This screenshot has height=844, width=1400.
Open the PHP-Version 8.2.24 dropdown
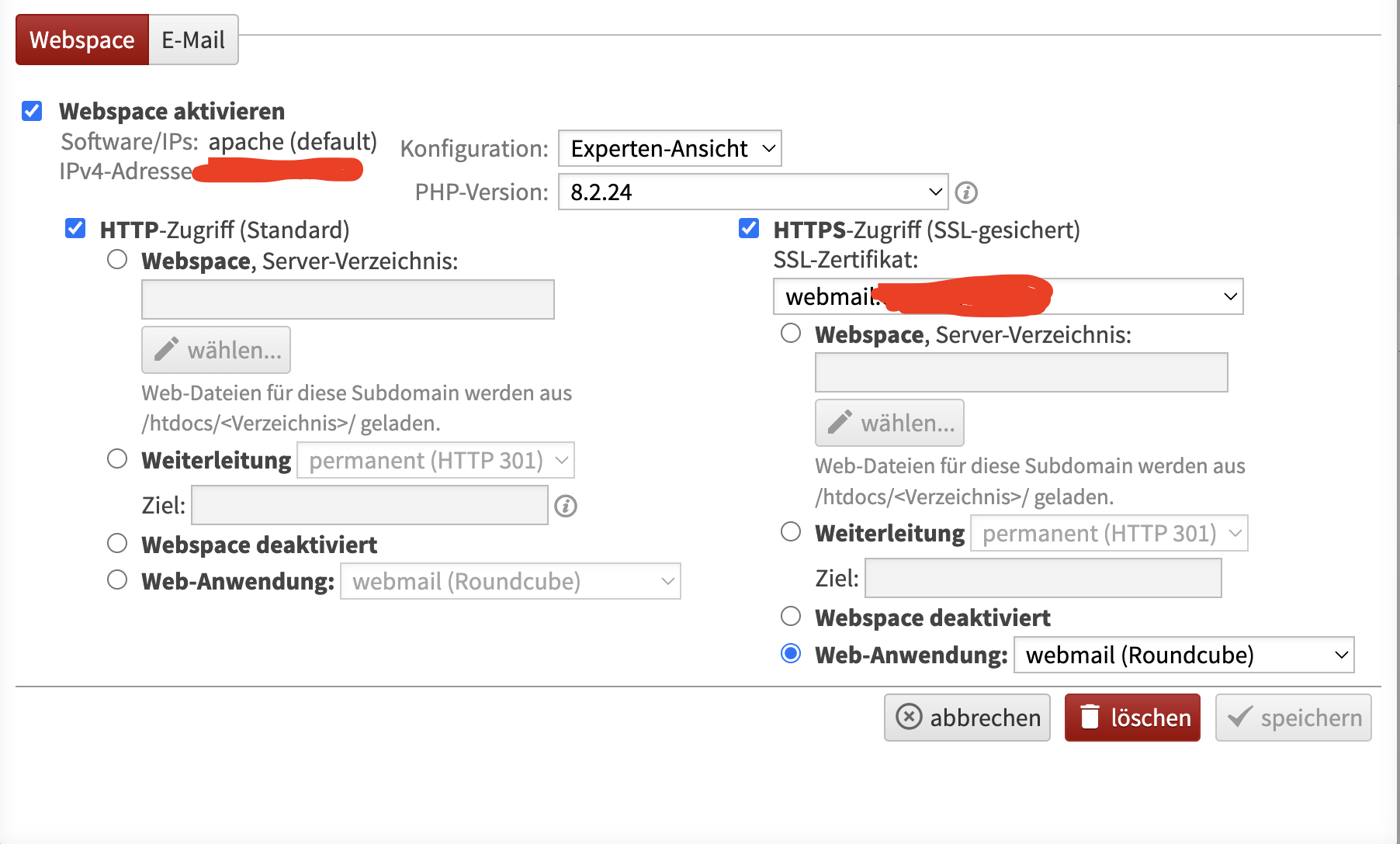coord(753,192)
